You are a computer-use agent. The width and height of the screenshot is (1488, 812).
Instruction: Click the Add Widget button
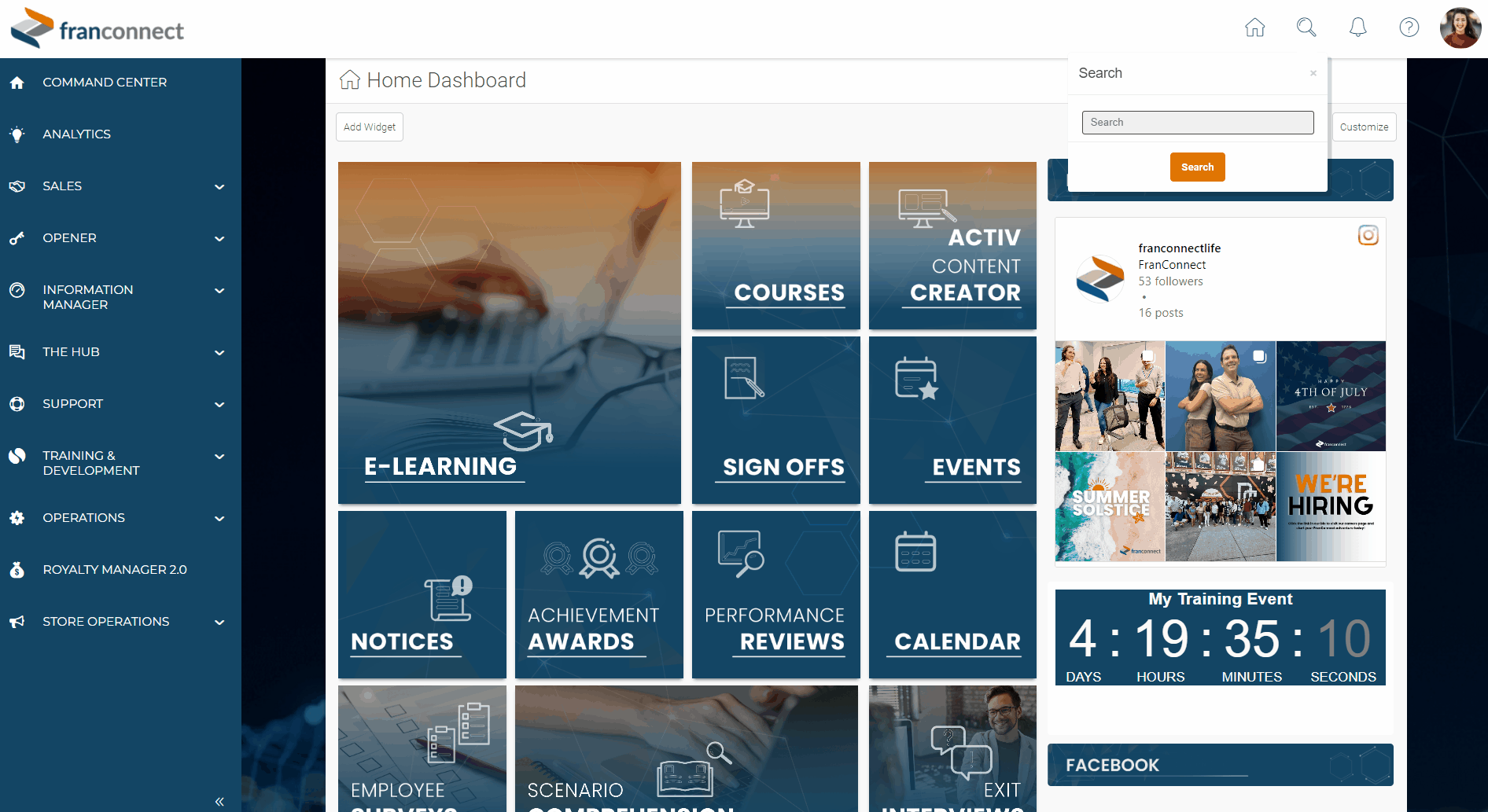tap(370, 127)
